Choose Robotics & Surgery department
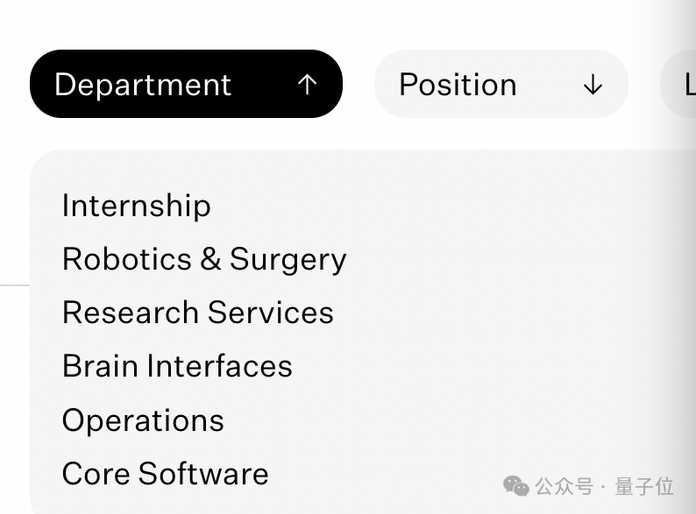This screenshot has height=514, width=696. [204, 259]
